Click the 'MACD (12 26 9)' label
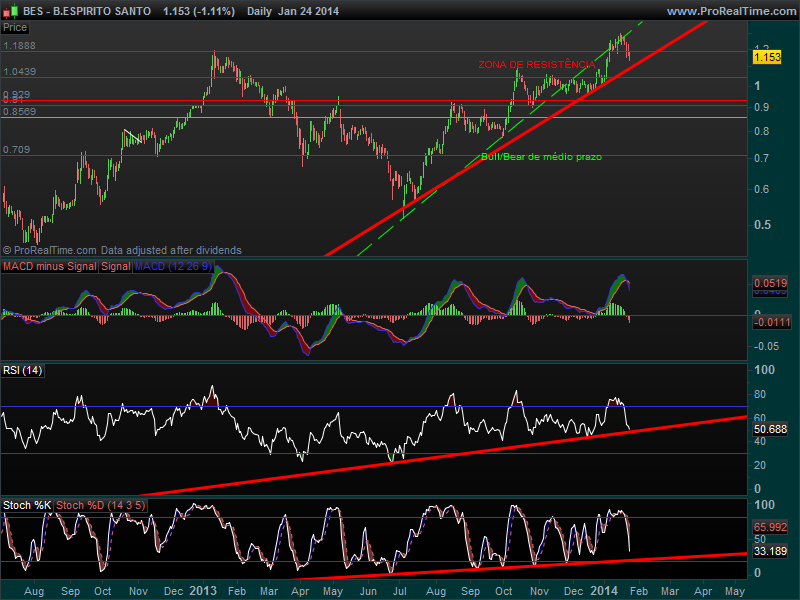 coord(173,266)
